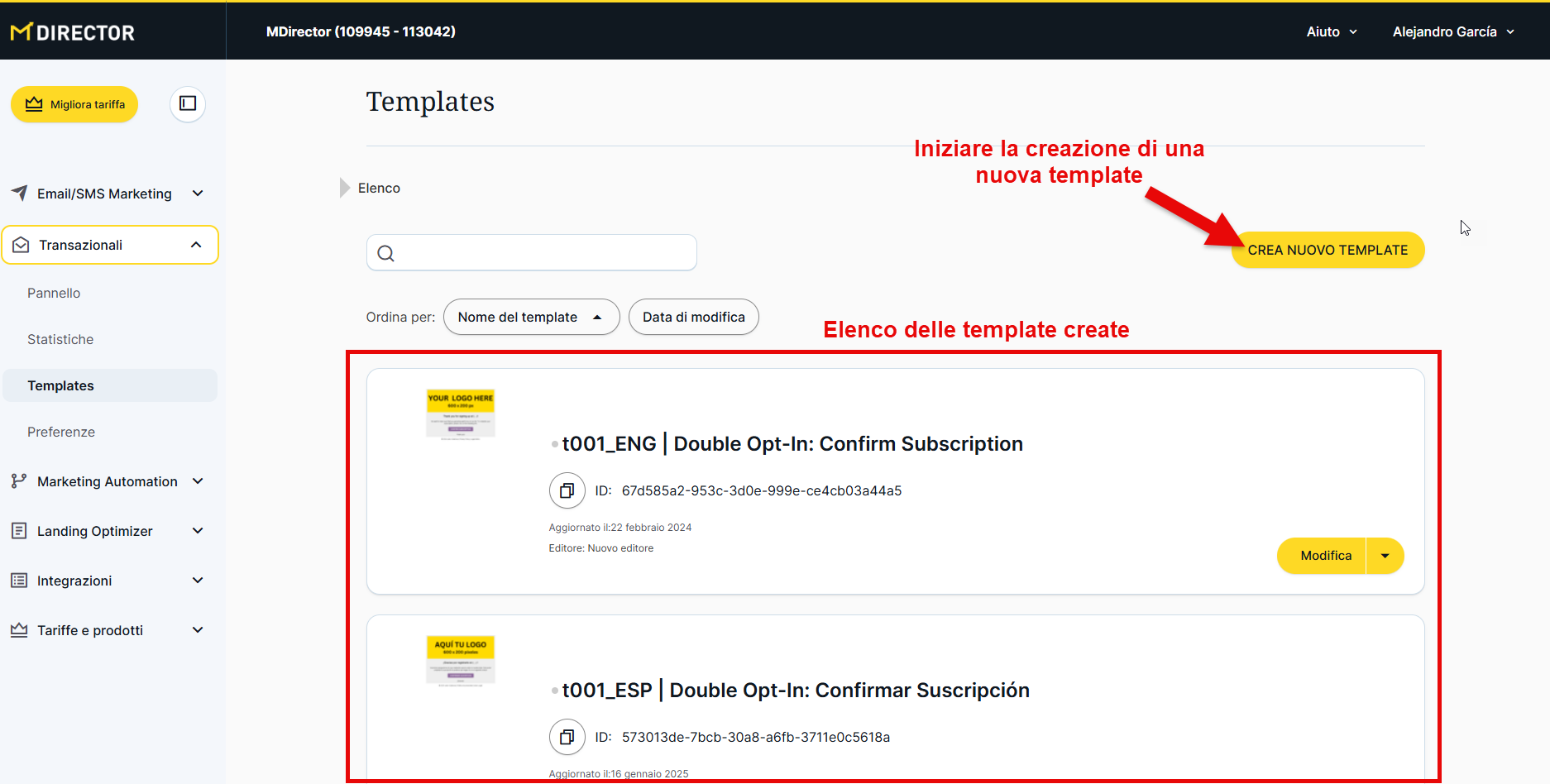
Task: Open the t001_ENG template thumbnail
Action: coord(461,414)
